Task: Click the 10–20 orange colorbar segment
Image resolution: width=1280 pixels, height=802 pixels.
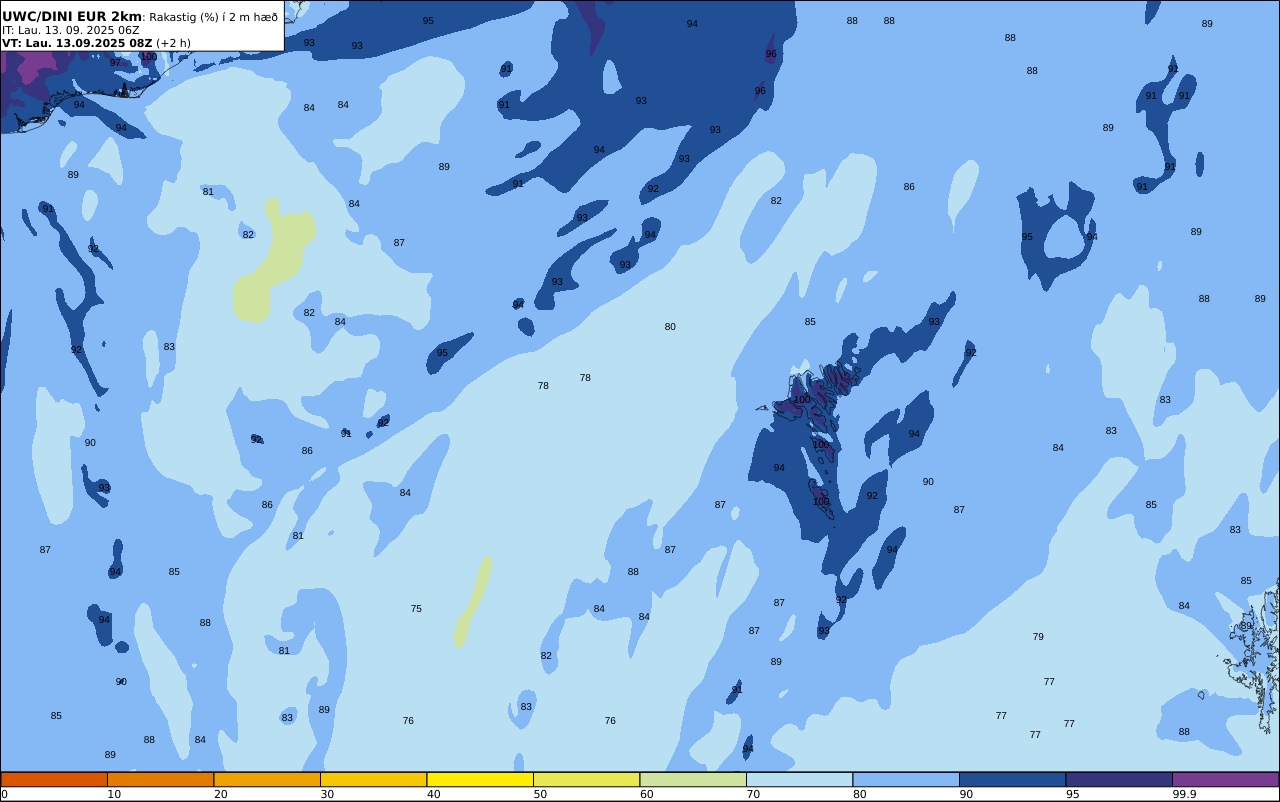Action: click(160, 779)
